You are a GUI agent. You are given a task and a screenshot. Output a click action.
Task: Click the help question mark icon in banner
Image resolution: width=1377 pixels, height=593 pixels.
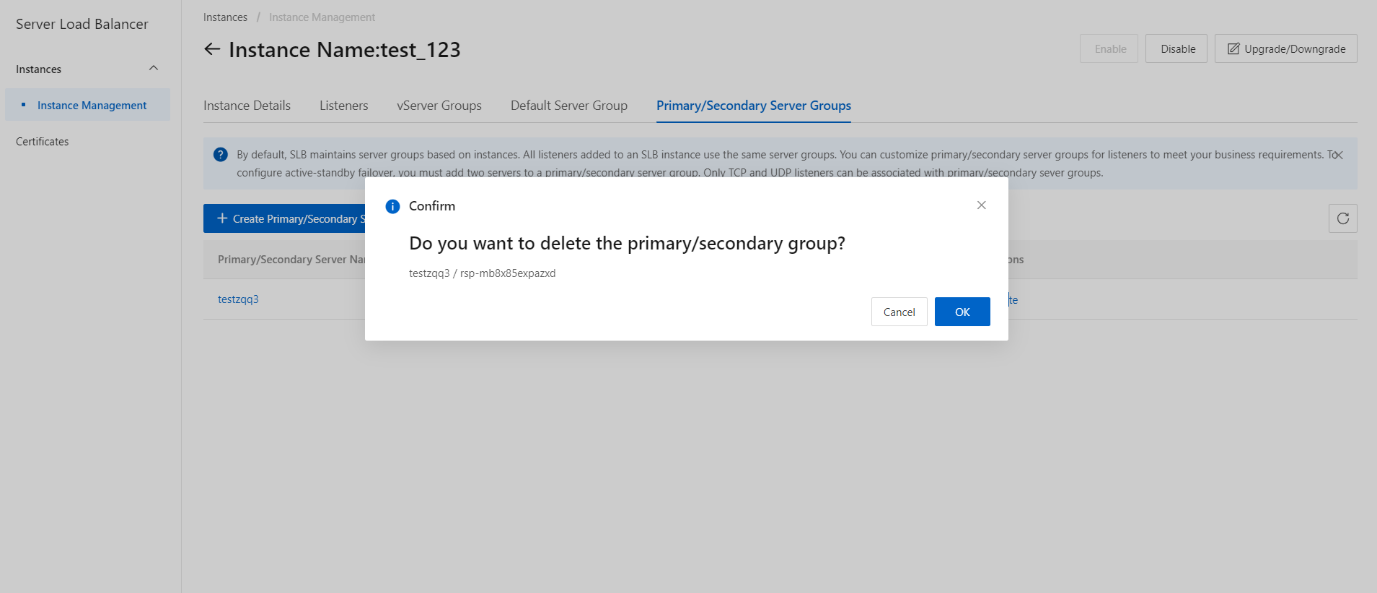pos(220,154)
